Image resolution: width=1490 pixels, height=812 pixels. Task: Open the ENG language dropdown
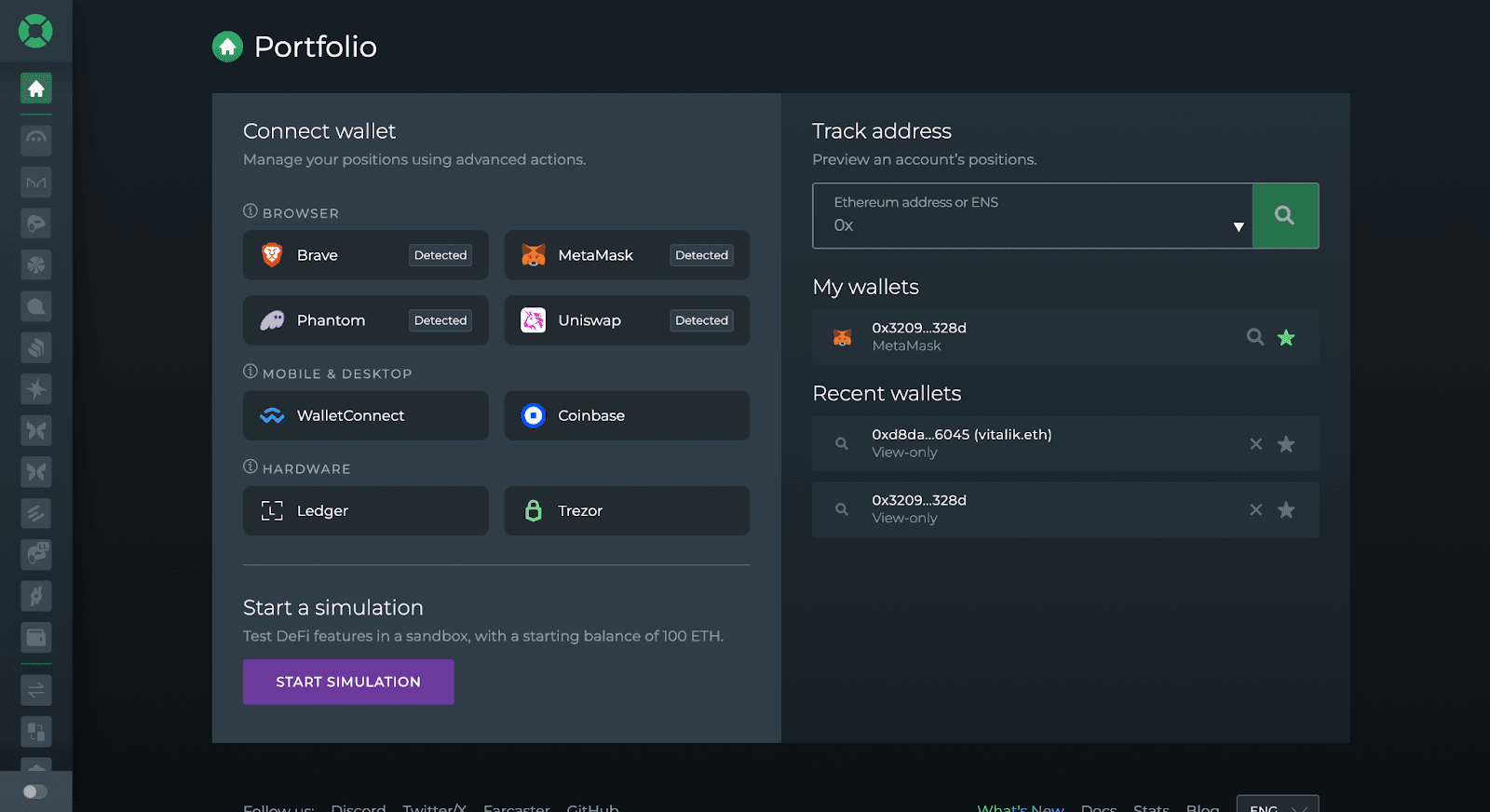pyautogui.click(x=1278, y=805)
